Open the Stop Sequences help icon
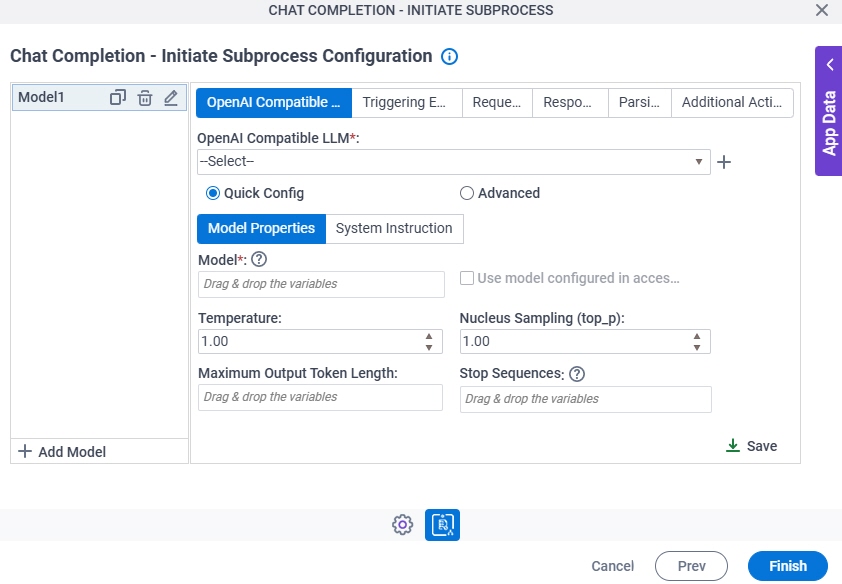The height and width of the screenshot is (584, 842). 577,374
